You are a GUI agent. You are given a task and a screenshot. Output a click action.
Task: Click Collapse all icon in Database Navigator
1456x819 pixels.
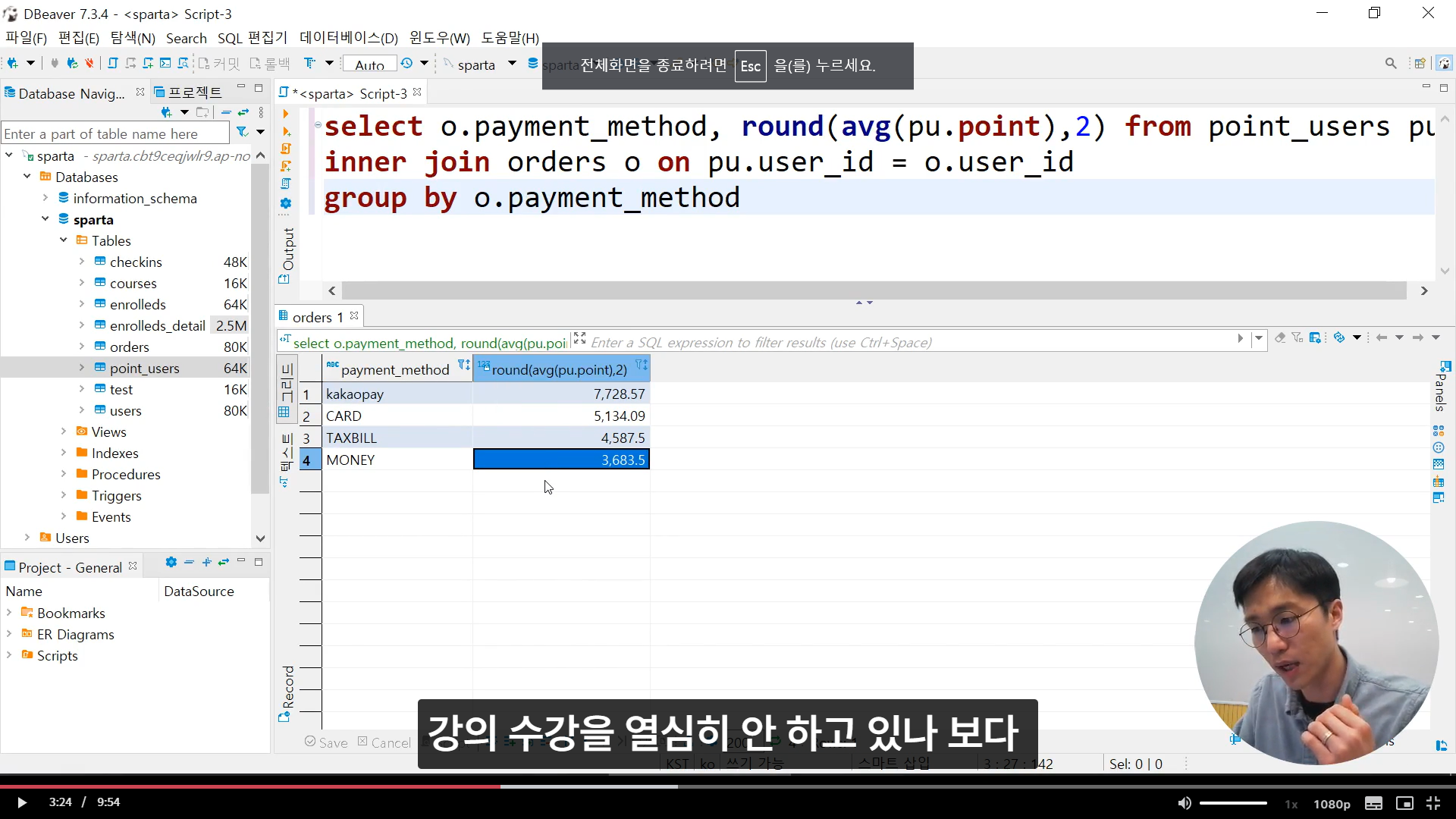point(226,112)
